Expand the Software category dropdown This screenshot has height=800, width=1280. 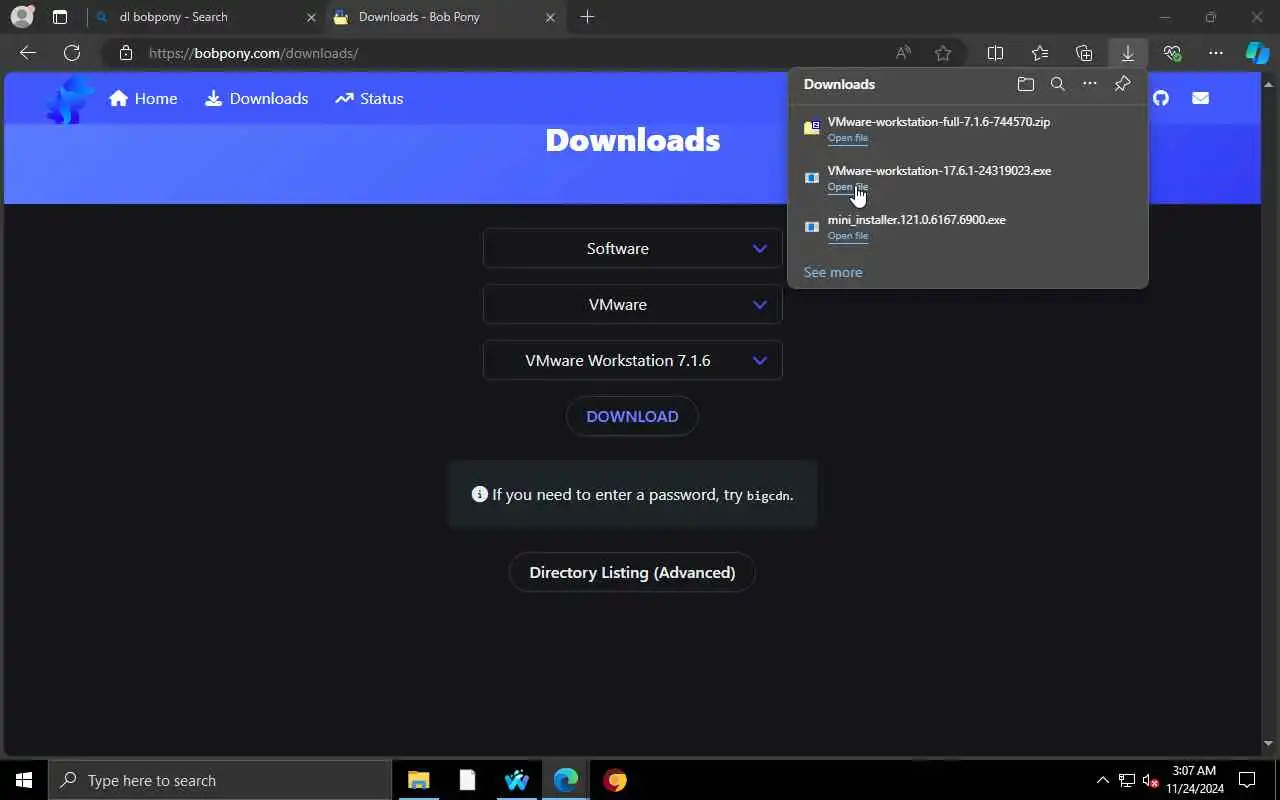[x=632, y=248]
